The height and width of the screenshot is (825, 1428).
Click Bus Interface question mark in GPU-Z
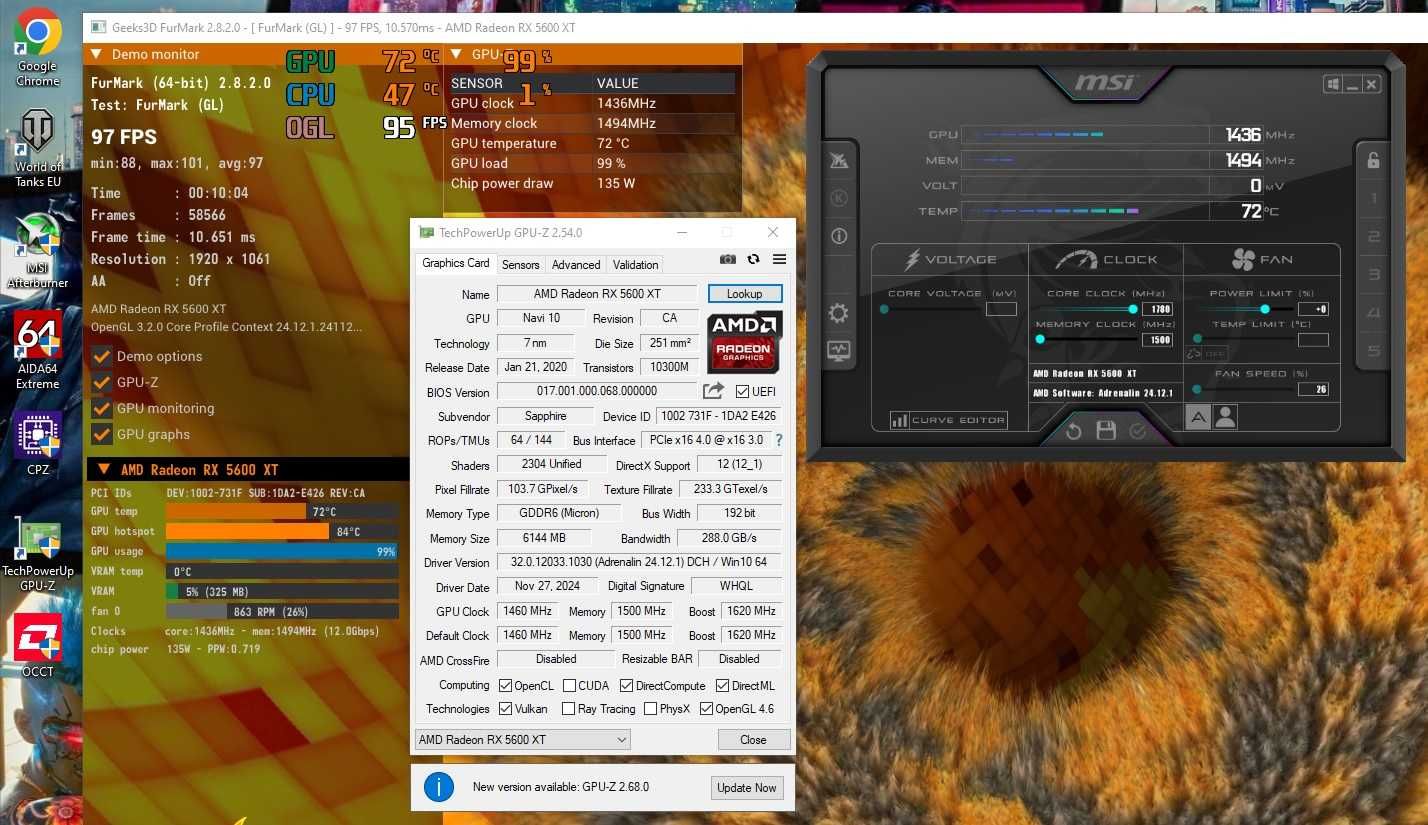click(x=779, y=440)
